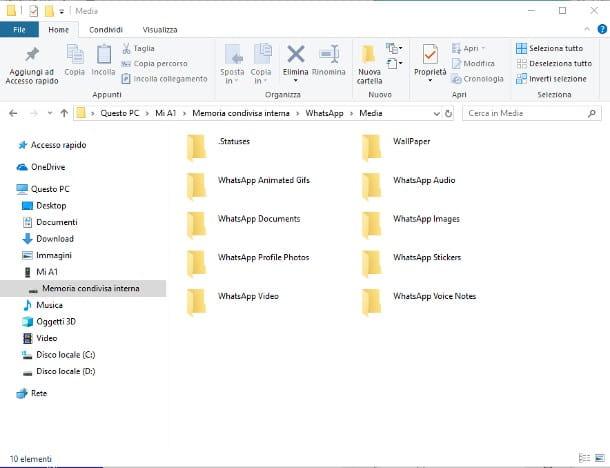Switch to the Visualizza tab
The height and width of the screenshot is (468, 610).
tap(160, 30)
